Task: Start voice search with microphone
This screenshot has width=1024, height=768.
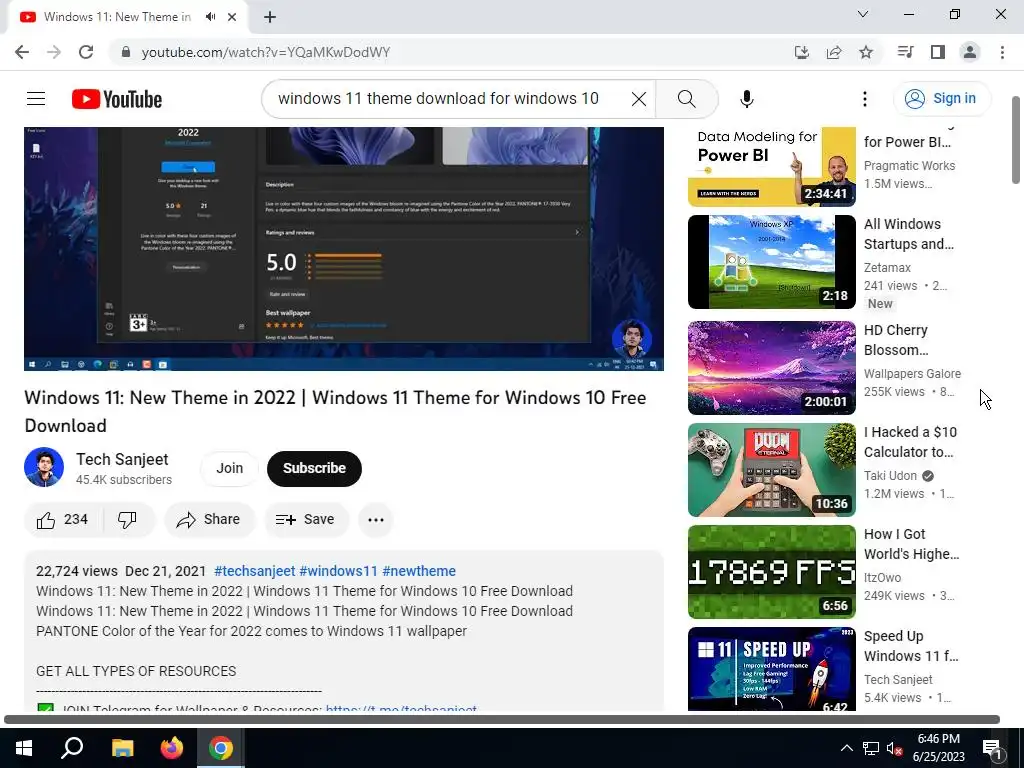Action: pos(746,99)
